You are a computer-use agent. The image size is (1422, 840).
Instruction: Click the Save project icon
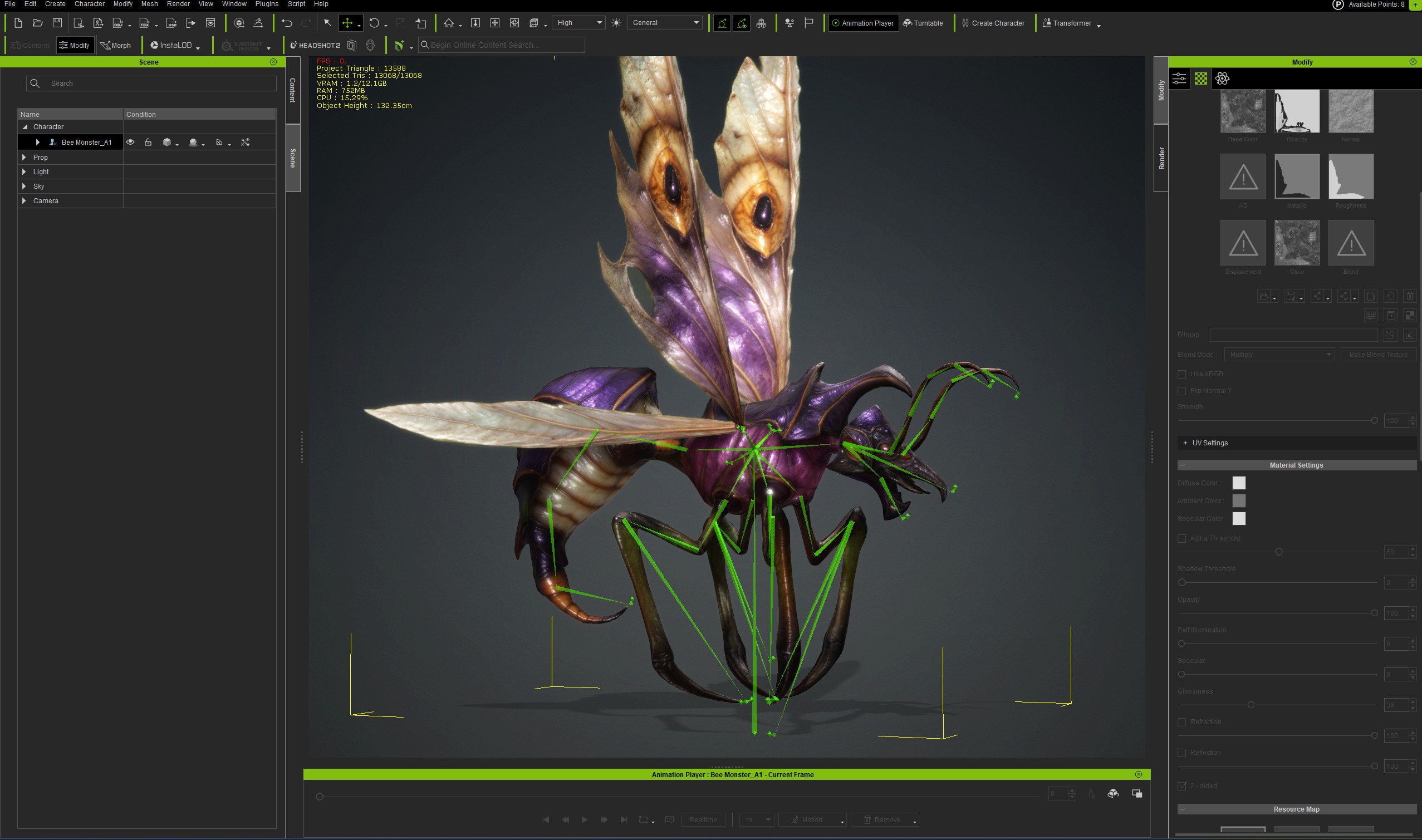[x=57, y=23]
